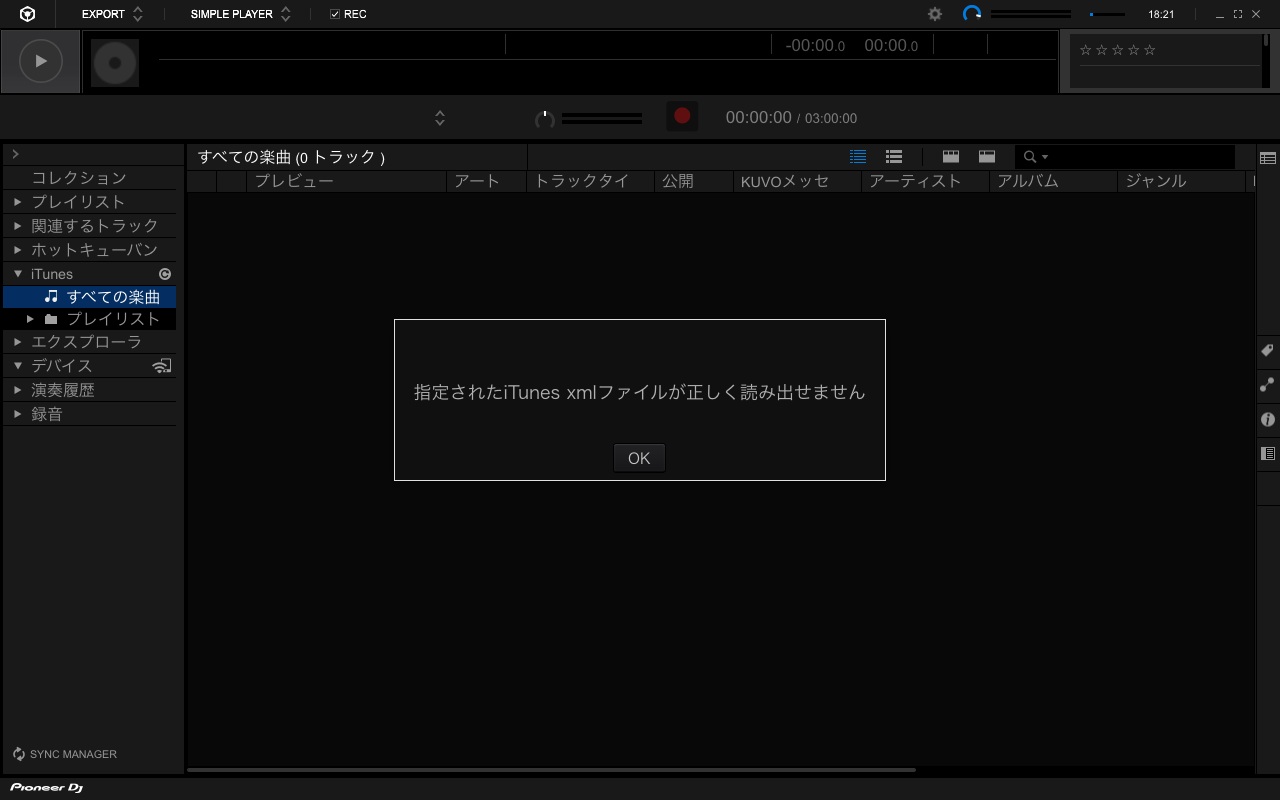Sort by ジャンル column header
The image size is (1280, 800).
[1182, 181]
